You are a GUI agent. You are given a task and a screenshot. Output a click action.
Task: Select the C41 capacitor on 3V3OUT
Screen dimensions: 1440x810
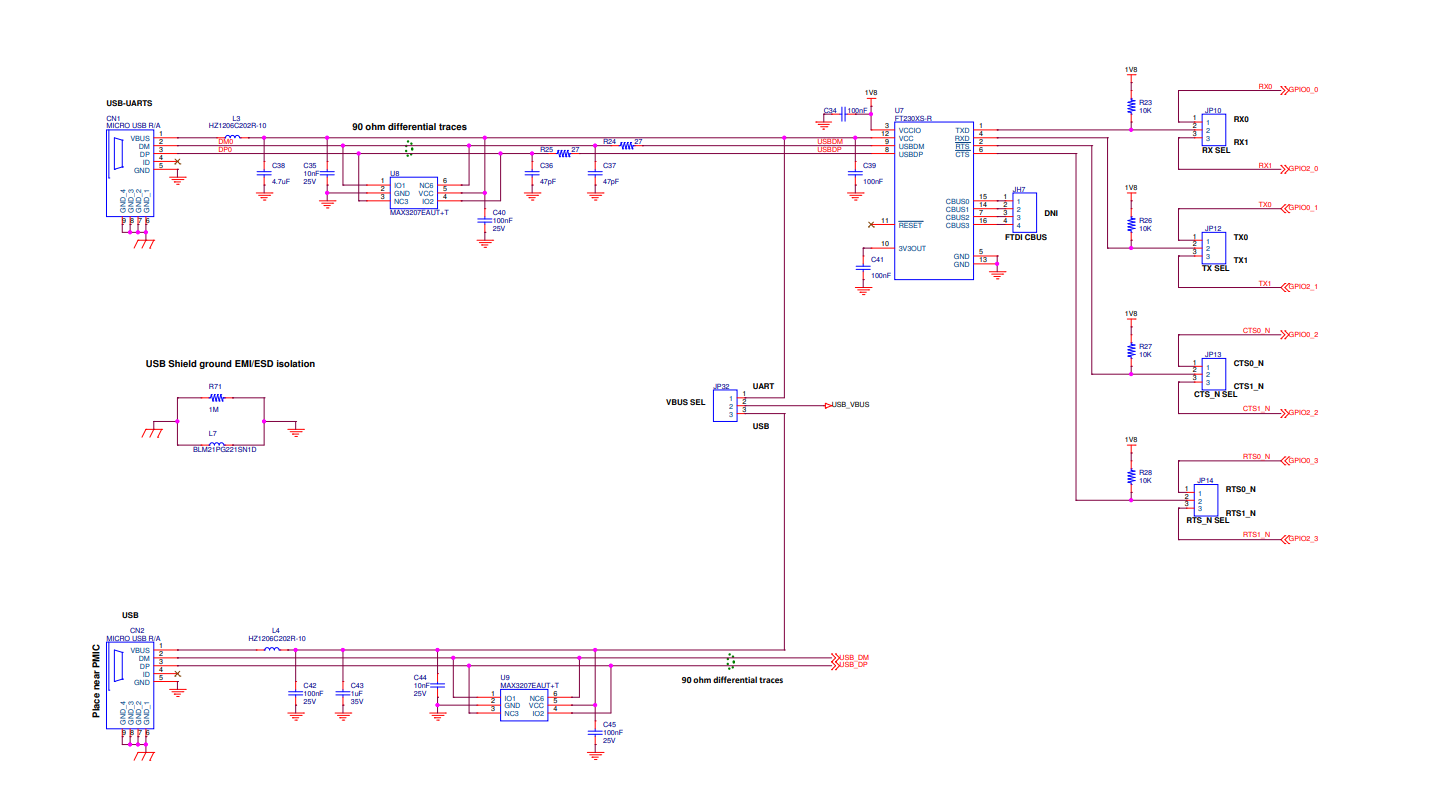(x=863, y=268)
